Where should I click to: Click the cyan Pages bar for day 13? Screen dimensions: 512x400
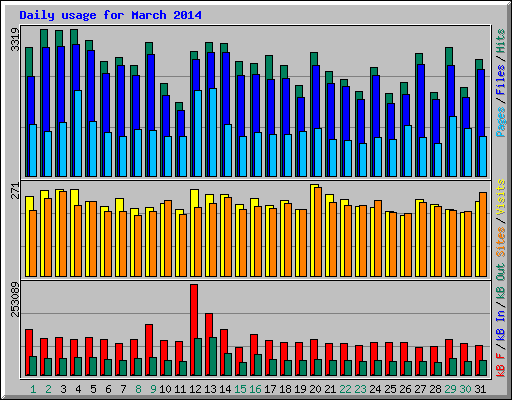[x=213, y=132]
